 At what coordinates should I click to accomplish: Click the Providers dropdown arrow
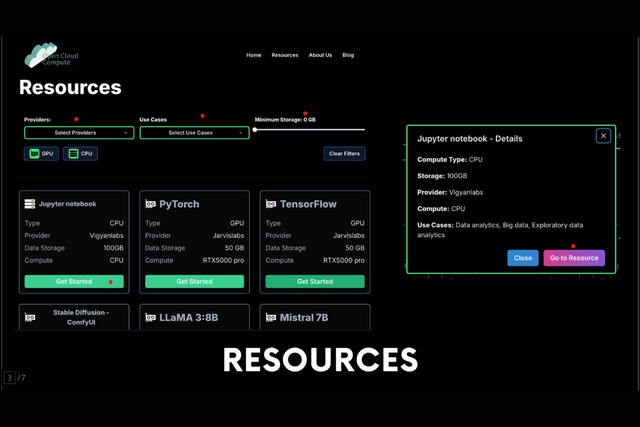(126, 133)
